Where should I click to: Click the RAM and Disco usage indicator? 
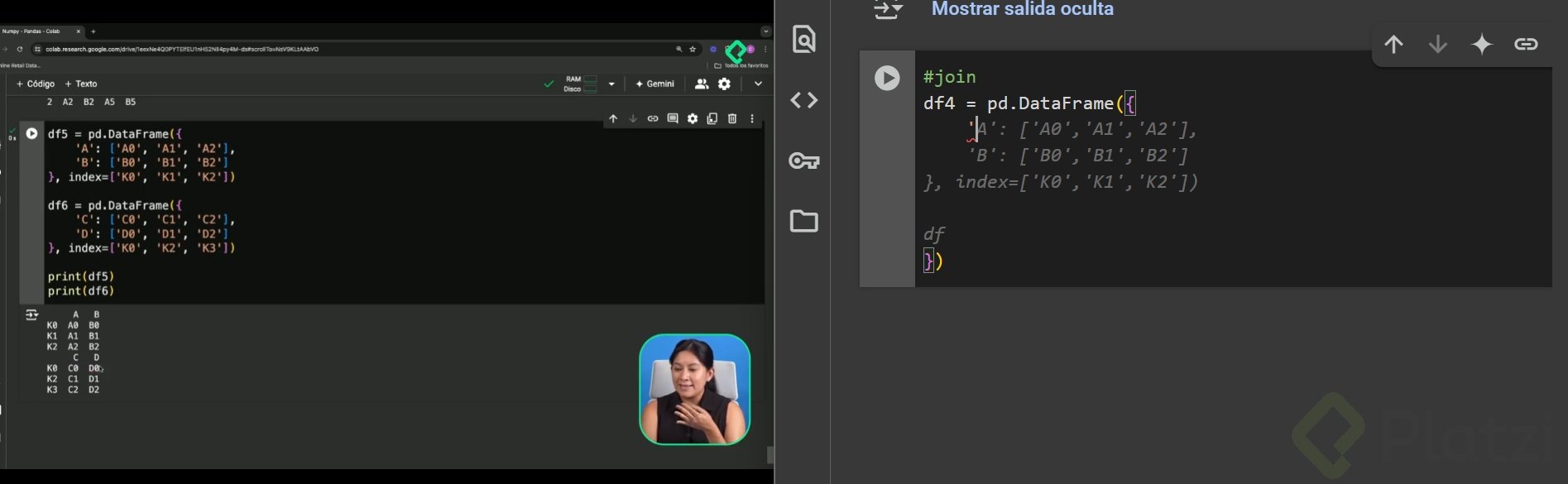[581, 84]
